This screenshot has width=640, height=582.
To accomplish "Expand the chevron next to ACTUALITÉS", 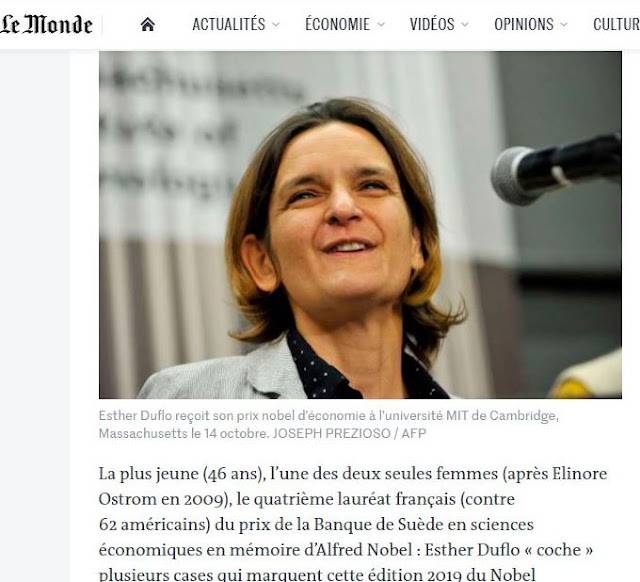I will [276, 24].
